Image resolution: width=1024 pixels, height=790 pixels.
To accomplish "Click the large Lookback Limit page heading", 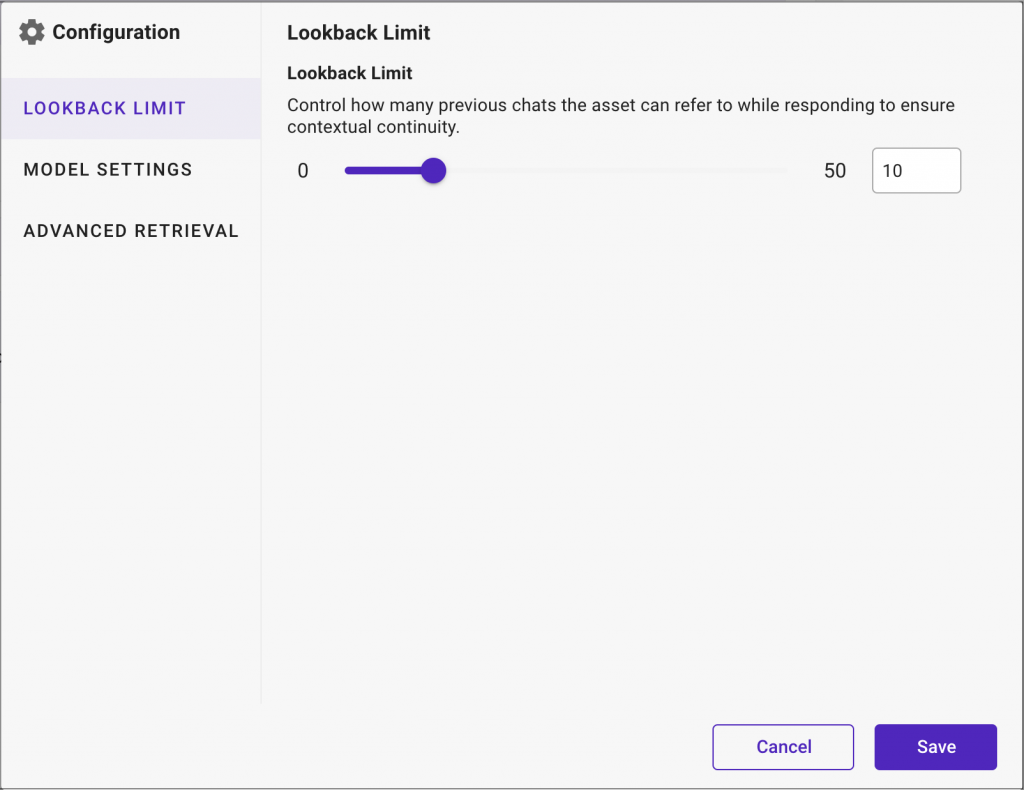I will pos(359,33).
